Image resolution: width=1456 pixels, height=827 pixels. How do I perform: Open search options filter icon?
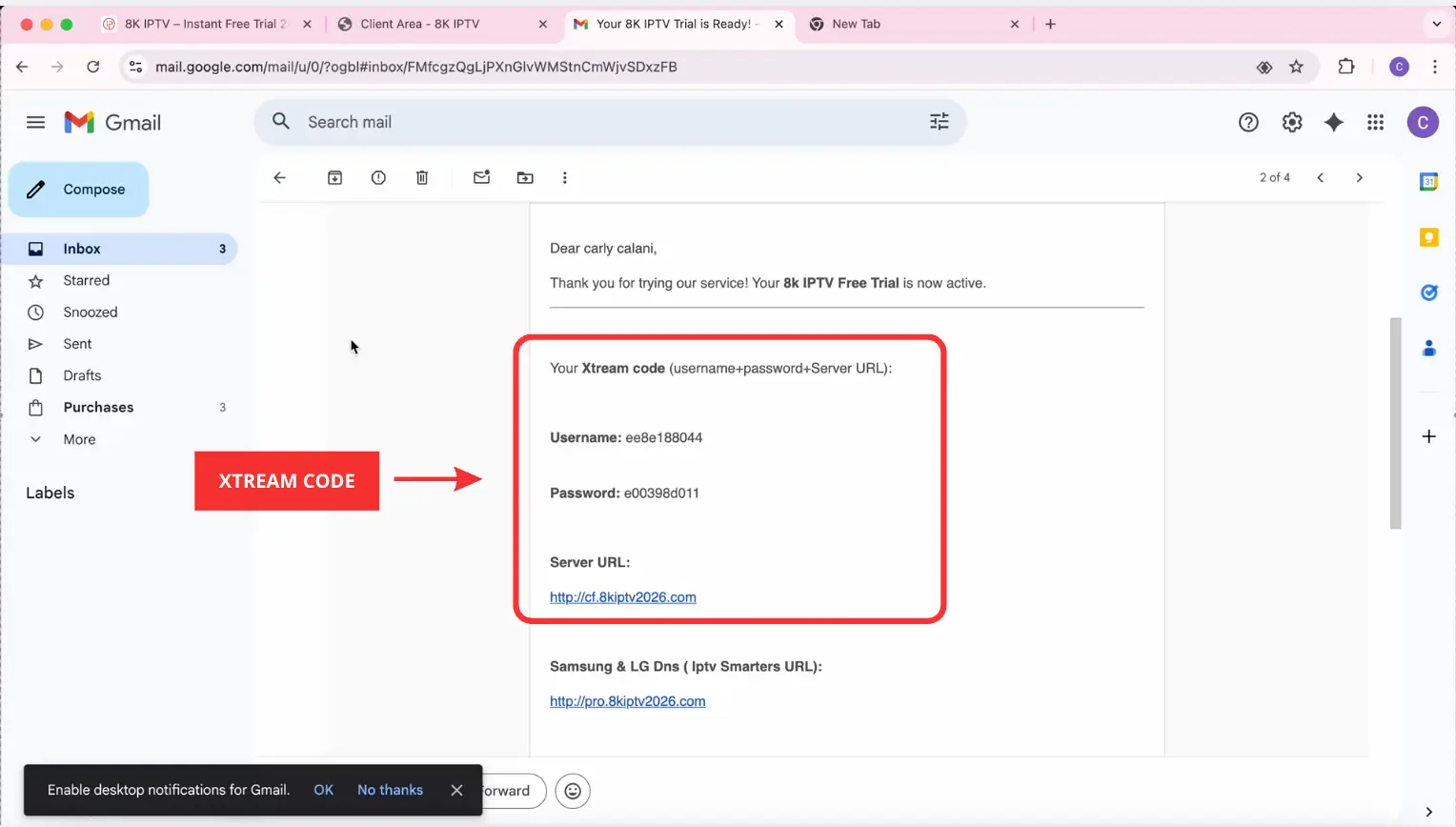[x=939, y=121]
